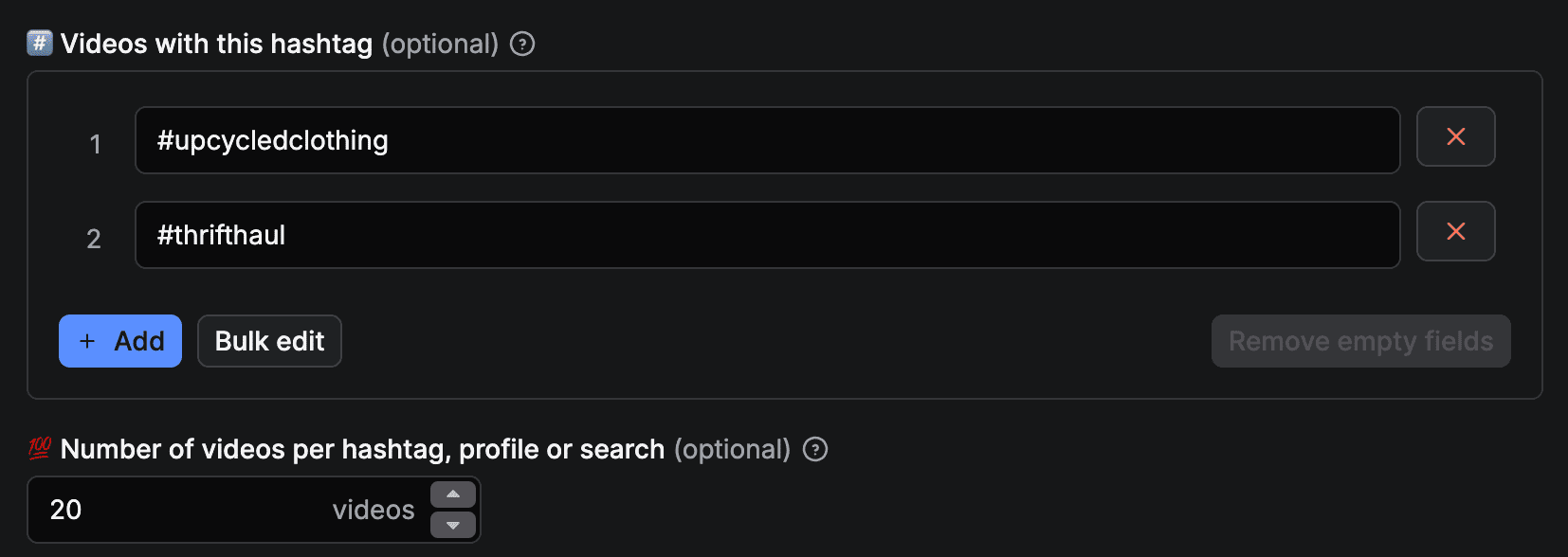Open help tooltip for Videos with this hashtag
Viewport: 1568px width, 557px height.
[522, 44]
